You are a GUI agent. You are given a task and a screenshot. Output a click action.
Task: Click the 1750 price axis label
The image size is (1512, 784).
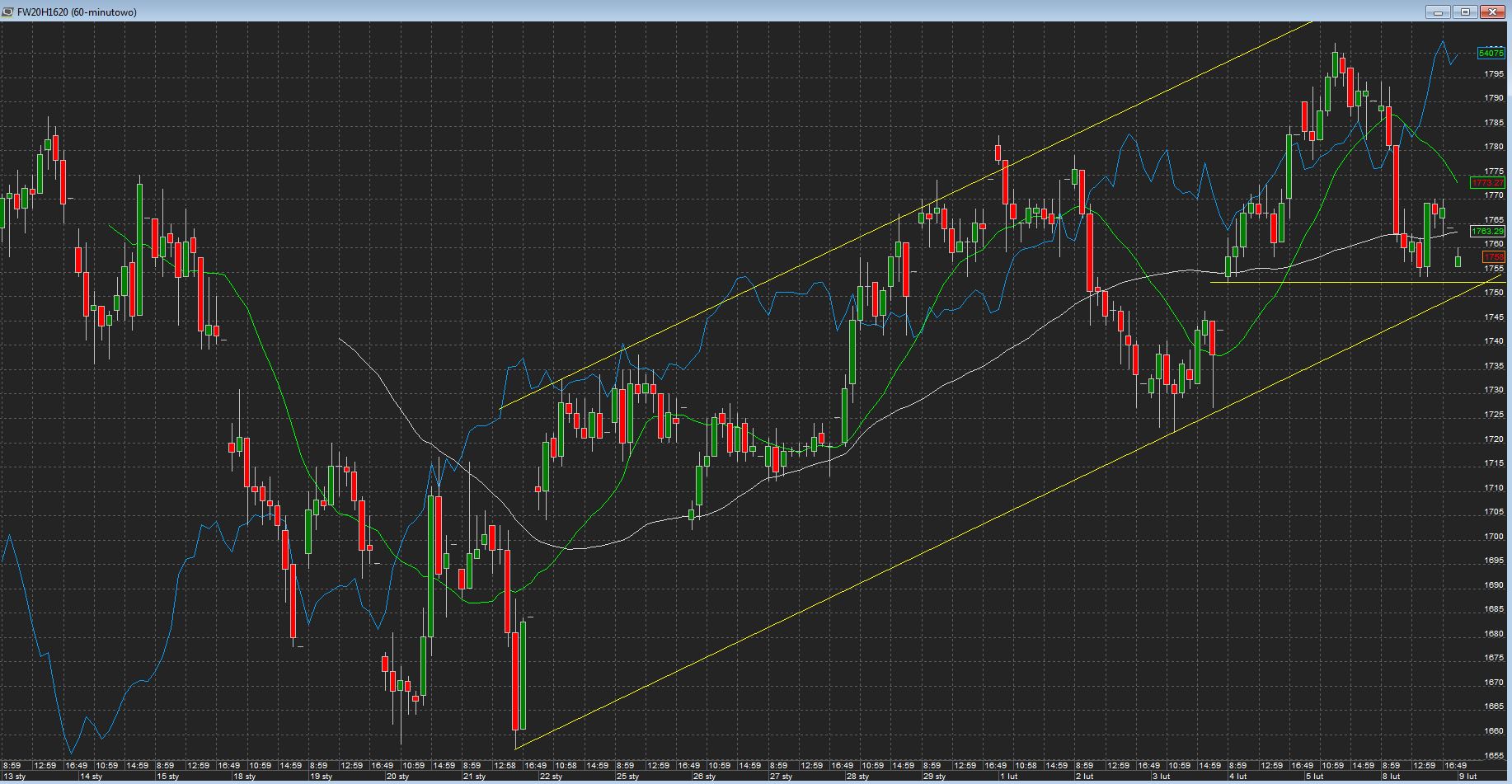(1494, 293)
